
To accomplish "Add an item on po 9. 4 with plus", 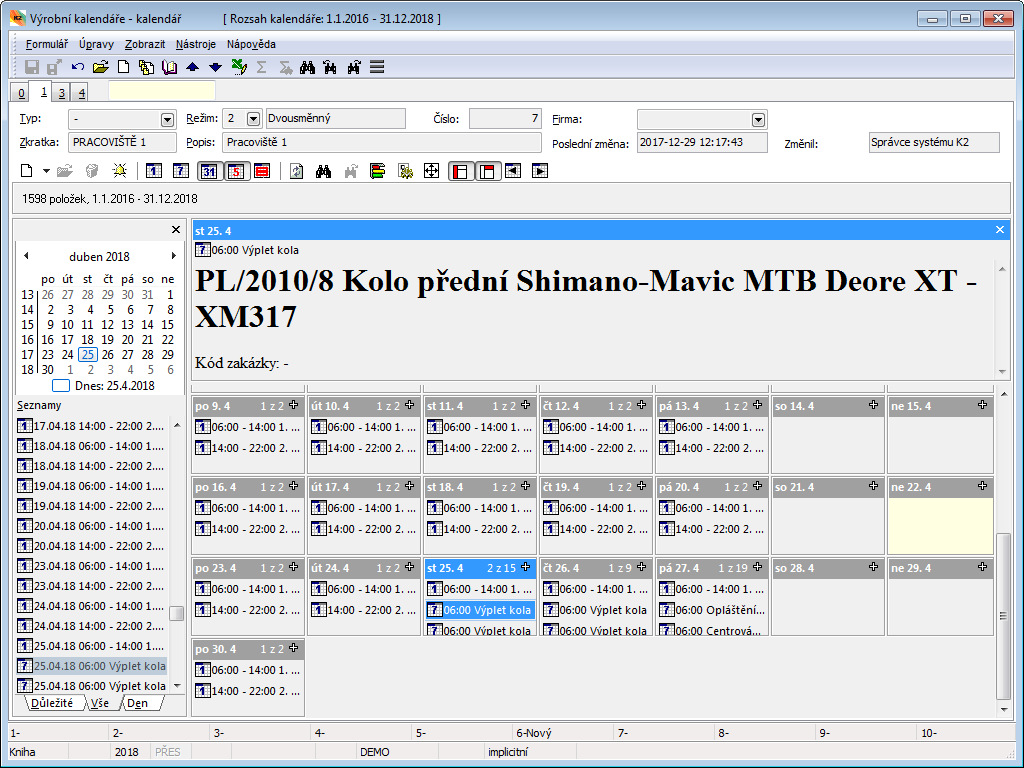I will point(294,405).
